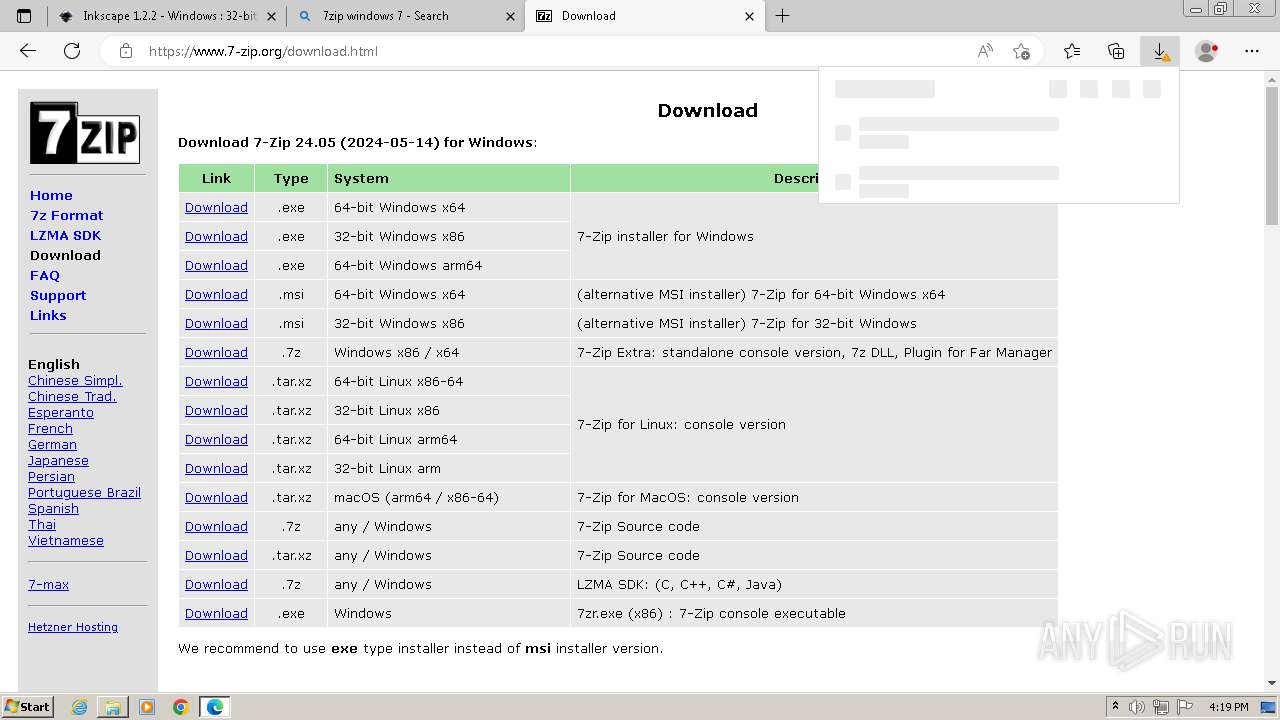This screenshot has height=720, width=1280.
Task: Open volume control in tray
Action: (x=1138, y=707)
